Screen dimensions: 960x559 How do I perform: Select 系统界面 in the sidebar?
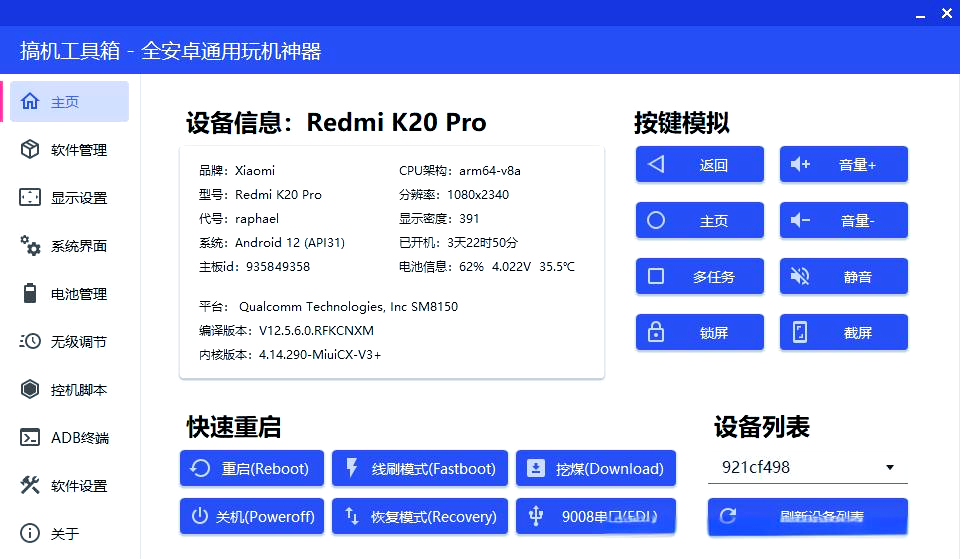tap(69, 246)
